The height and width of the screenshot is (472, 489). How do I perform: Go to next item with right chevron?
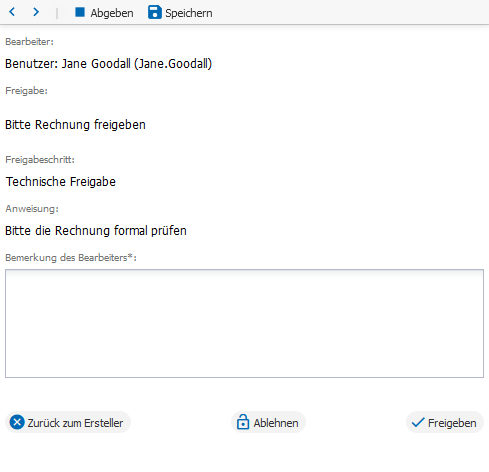(36, 12)
